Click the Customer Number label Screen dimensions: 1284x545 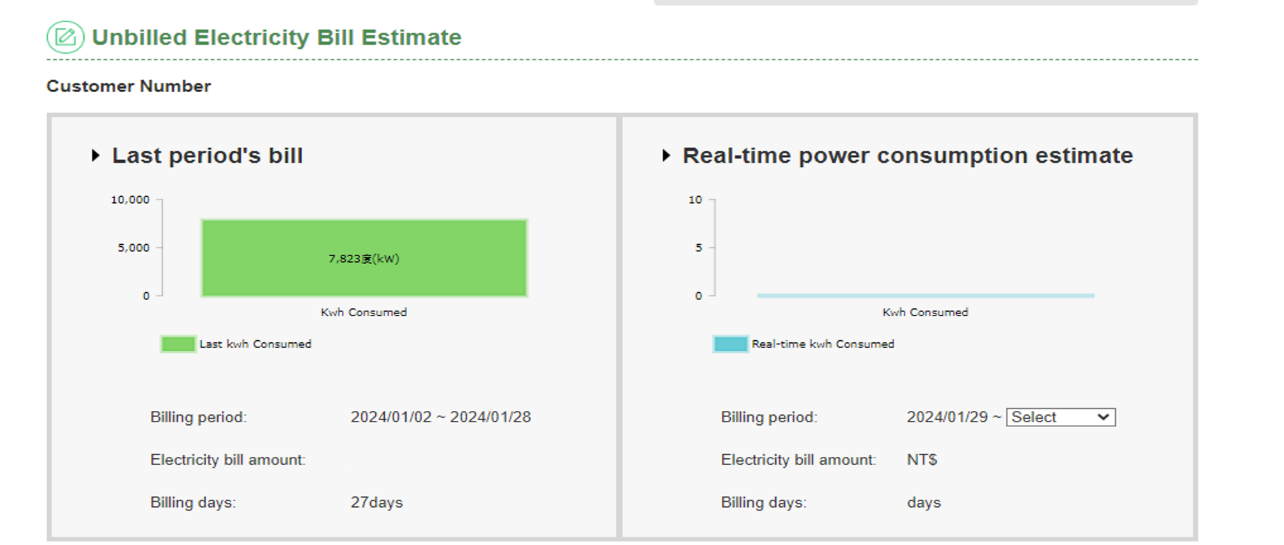coord(129,86)
